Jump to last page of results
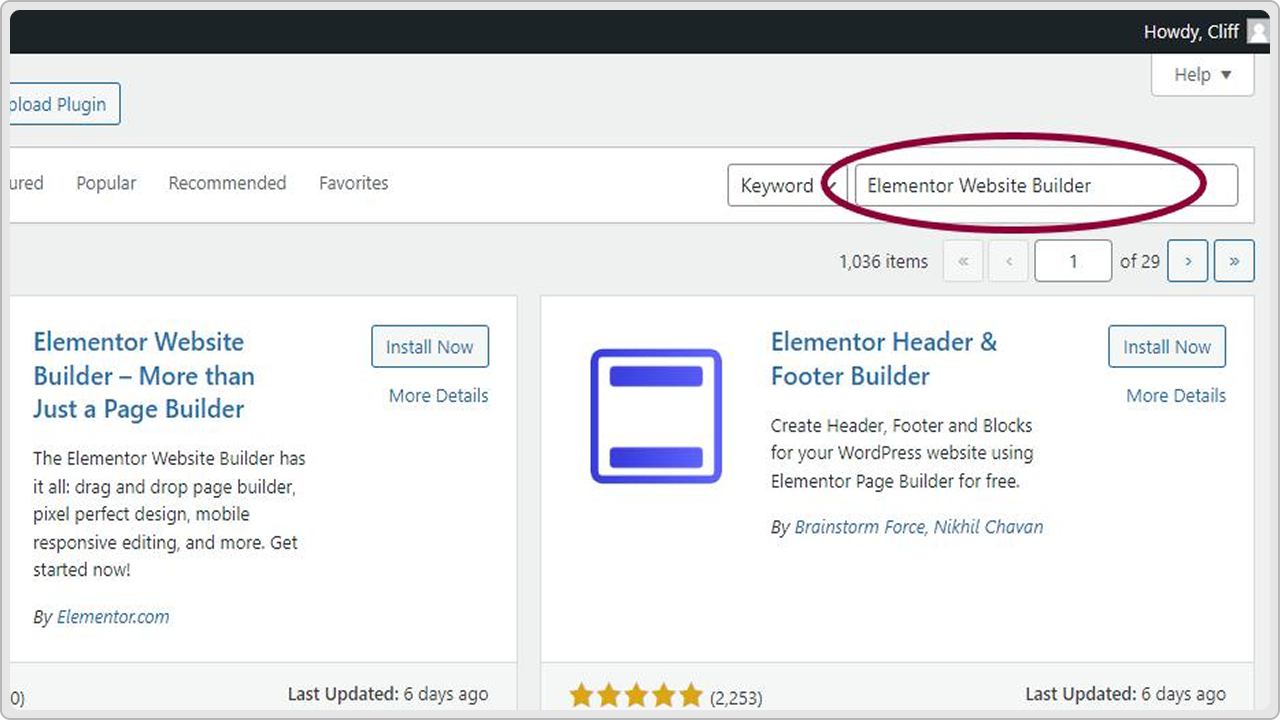Image resolution: width=1280 pixels, height=720 pixels. [1234, 261]
